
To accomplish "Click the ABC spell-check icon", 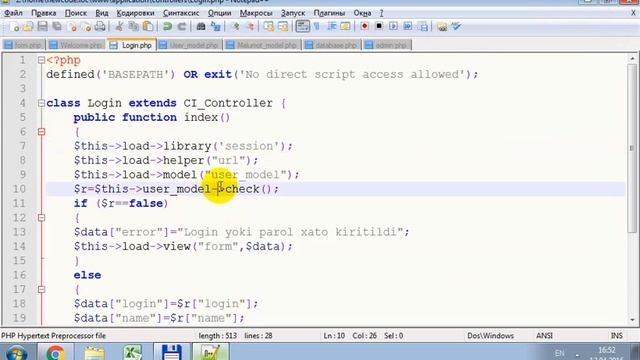I will click(456, 27).
